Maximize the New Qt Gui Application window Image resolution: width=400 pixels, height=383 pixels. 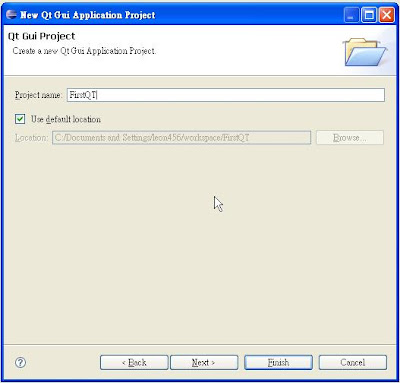click(x=369, y=15)
